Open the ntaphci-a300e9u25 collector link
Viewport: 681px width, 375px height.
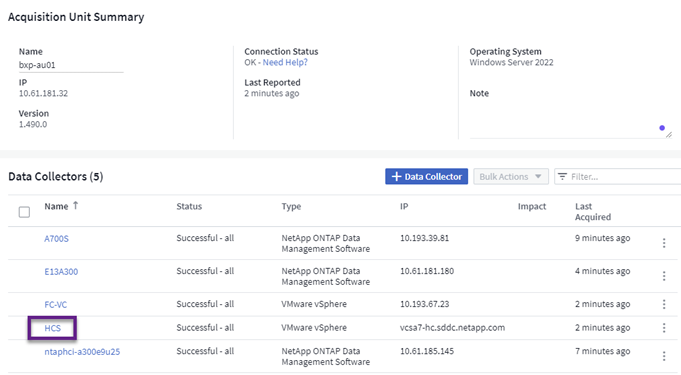point(82,352)
